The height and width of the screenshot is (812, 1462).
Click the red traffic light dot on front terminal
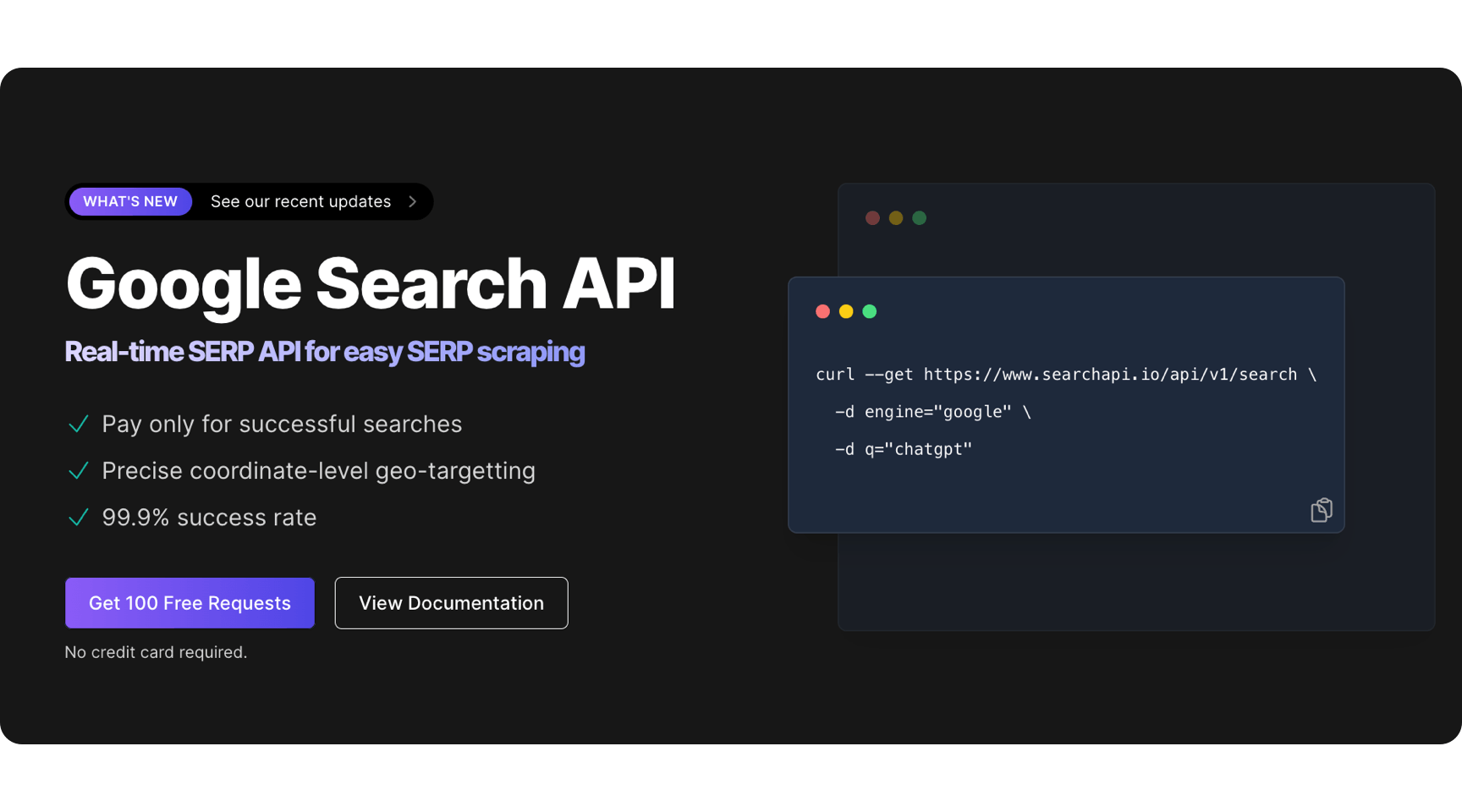point(822,311)
